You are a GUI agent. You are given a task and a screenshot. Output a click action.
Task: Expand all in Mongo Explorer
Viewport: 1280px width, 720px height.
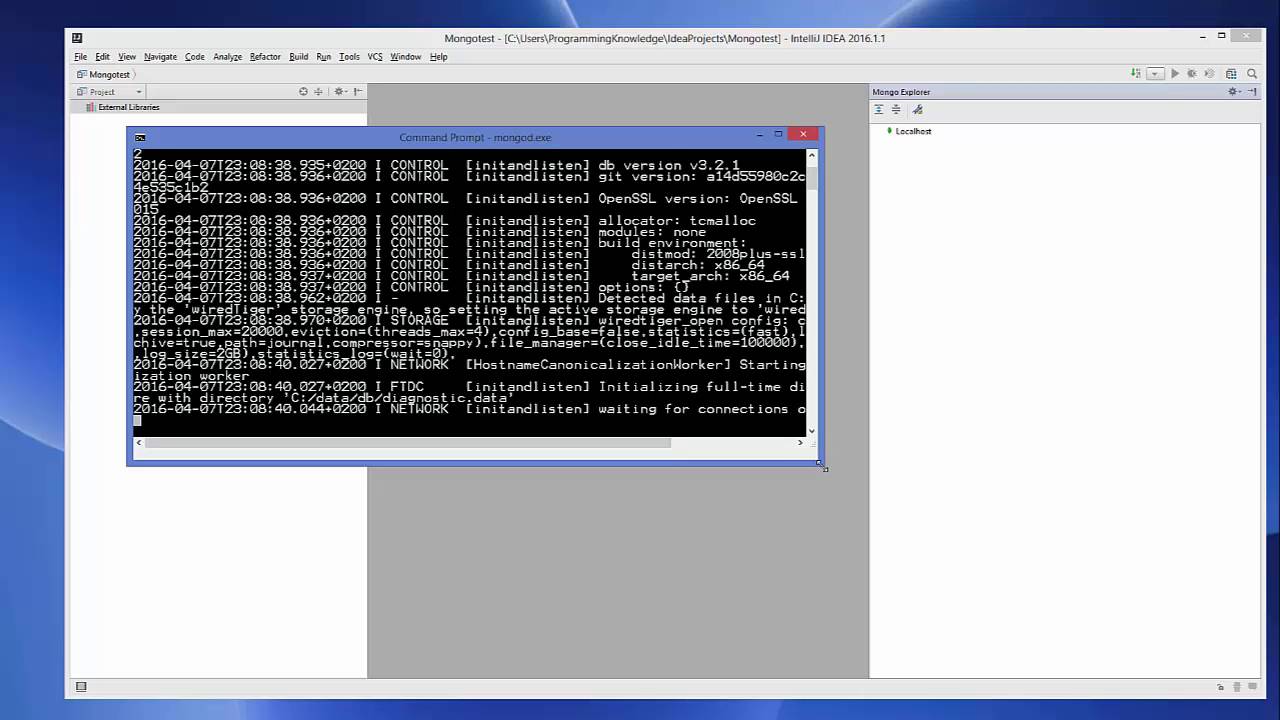879,110
